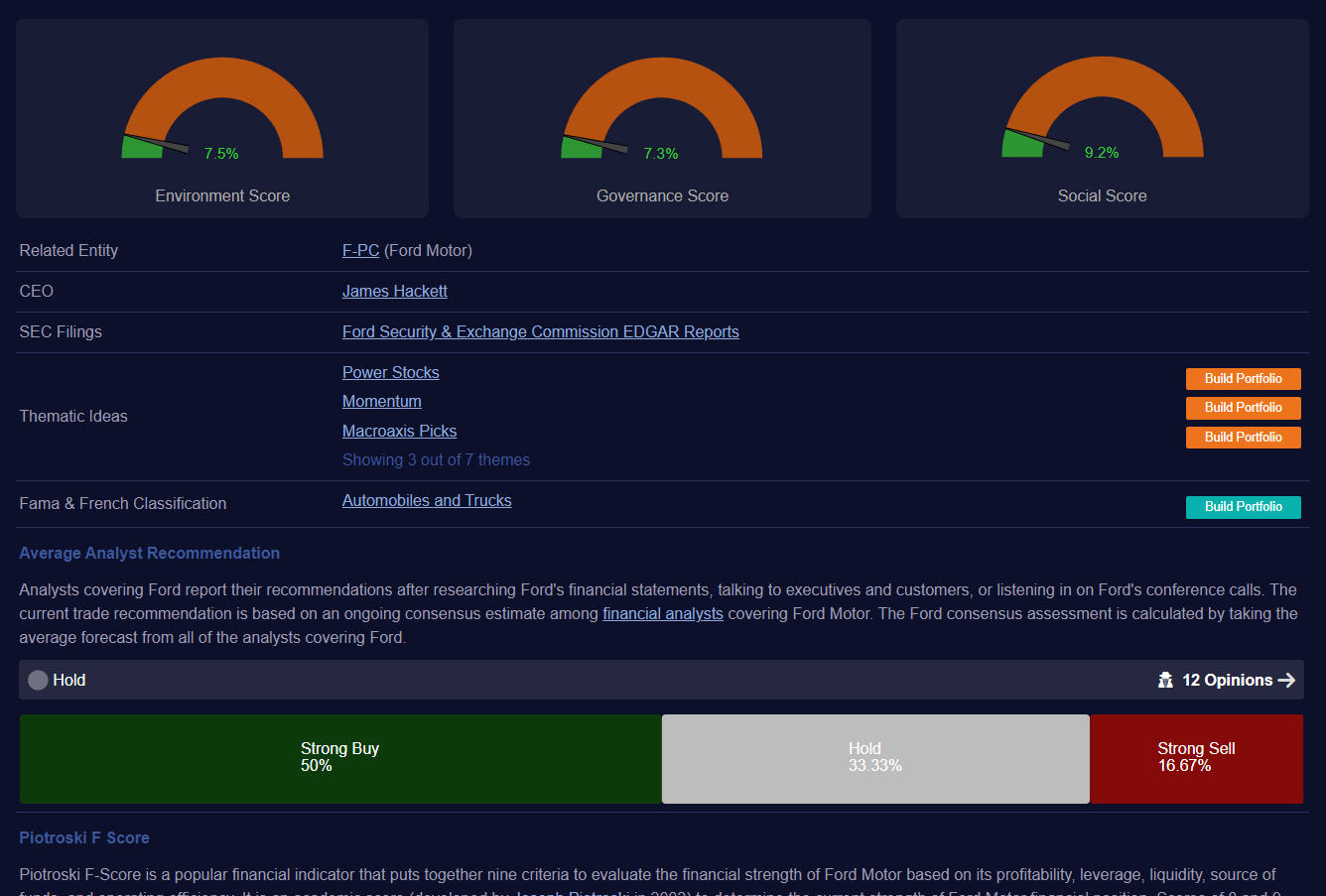
Task: Build Portfolio for Macroaxis Picks
Action: pos(1244,438)
